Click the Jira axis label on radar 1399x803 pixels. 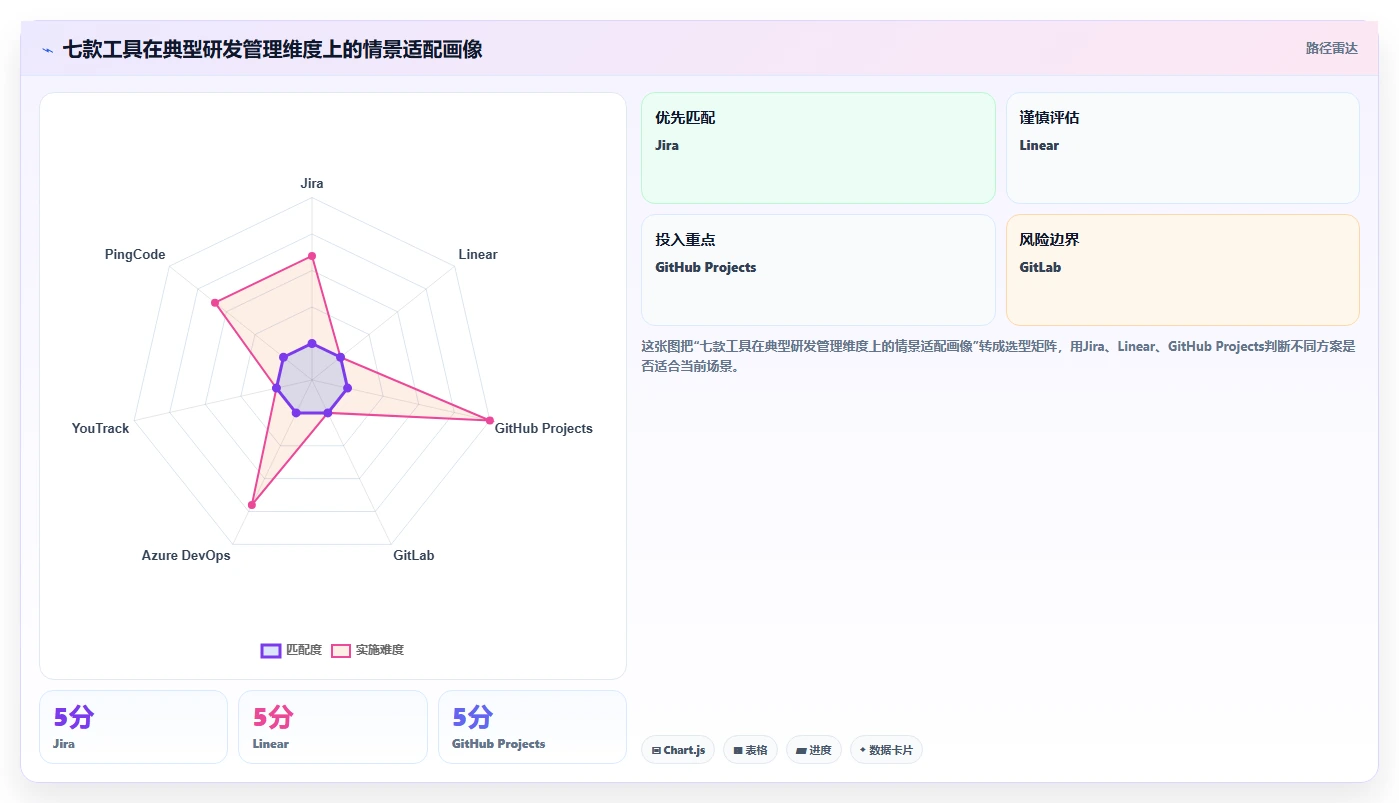(x=312, y=184)
